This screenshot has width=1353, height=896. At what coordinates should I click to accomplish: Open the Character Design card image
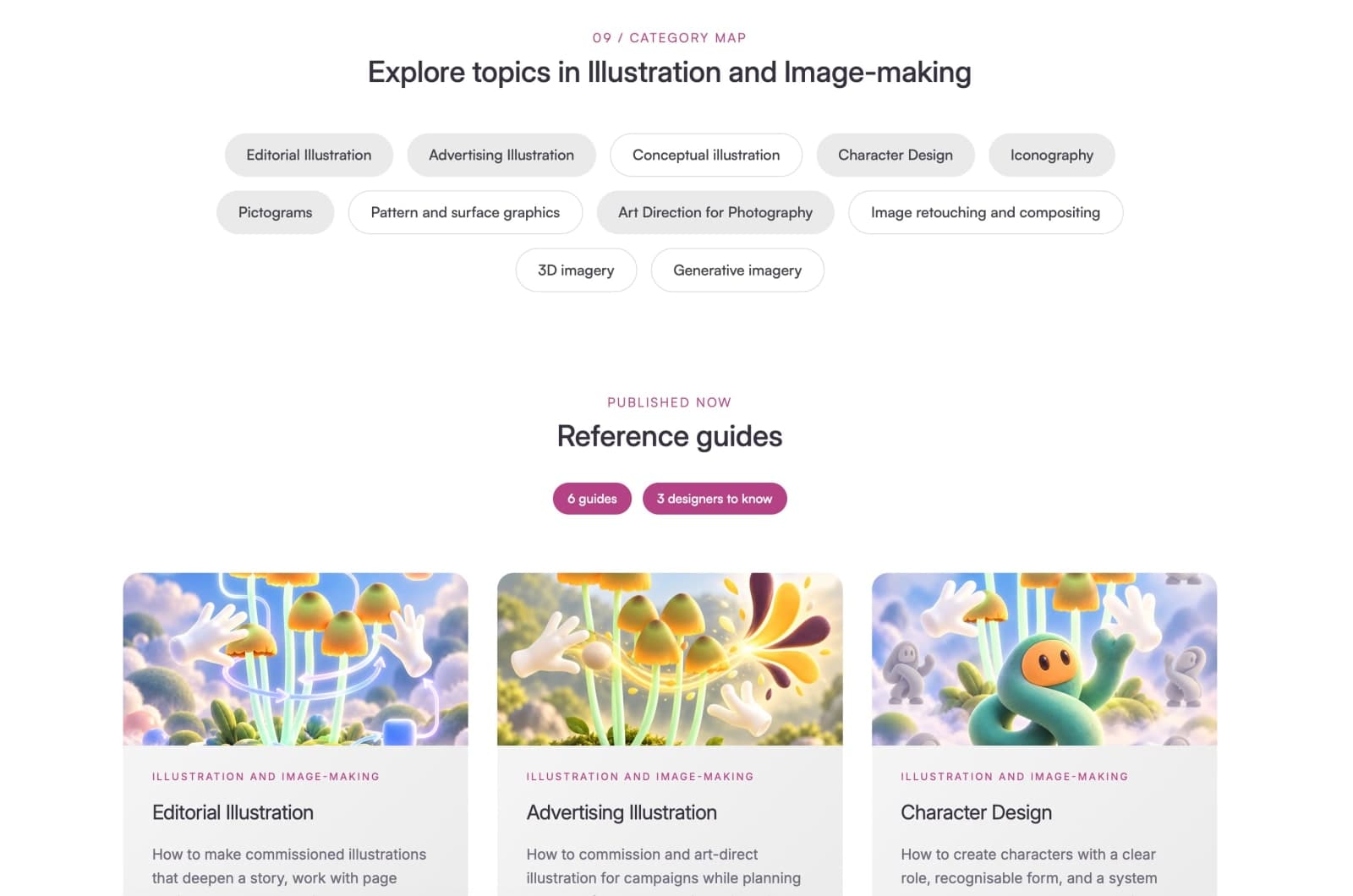coord(1044,659)
